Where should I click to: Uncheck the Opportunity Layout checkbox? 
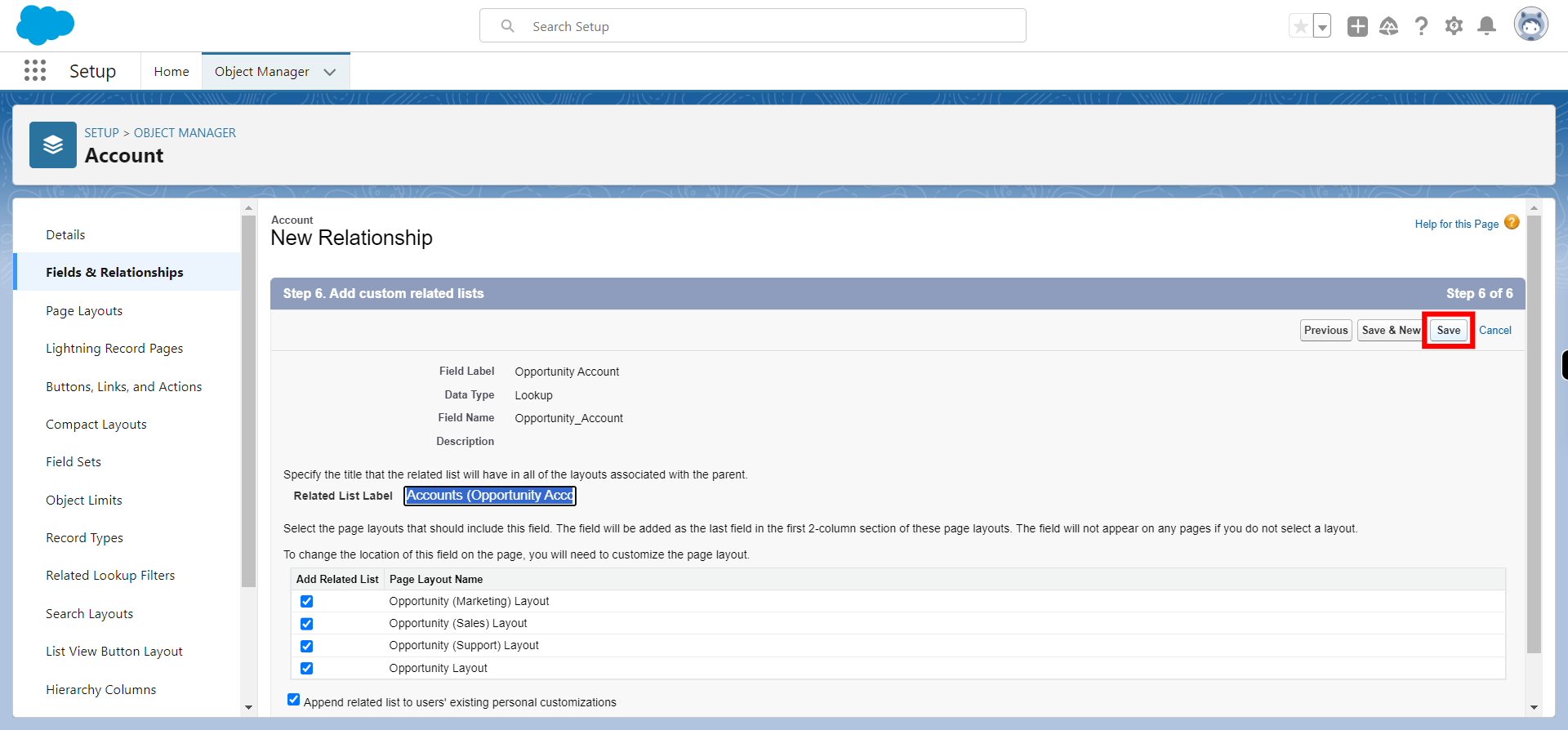[306, 668]
